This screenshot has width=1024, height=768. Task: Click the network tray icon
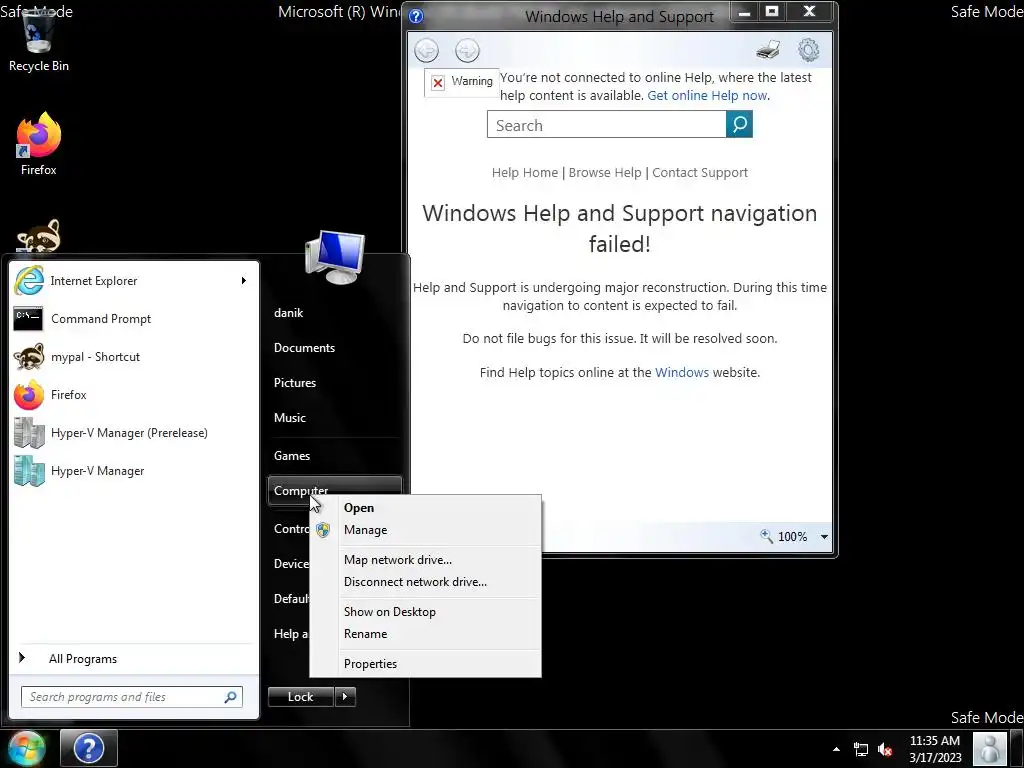click(861, 749)
